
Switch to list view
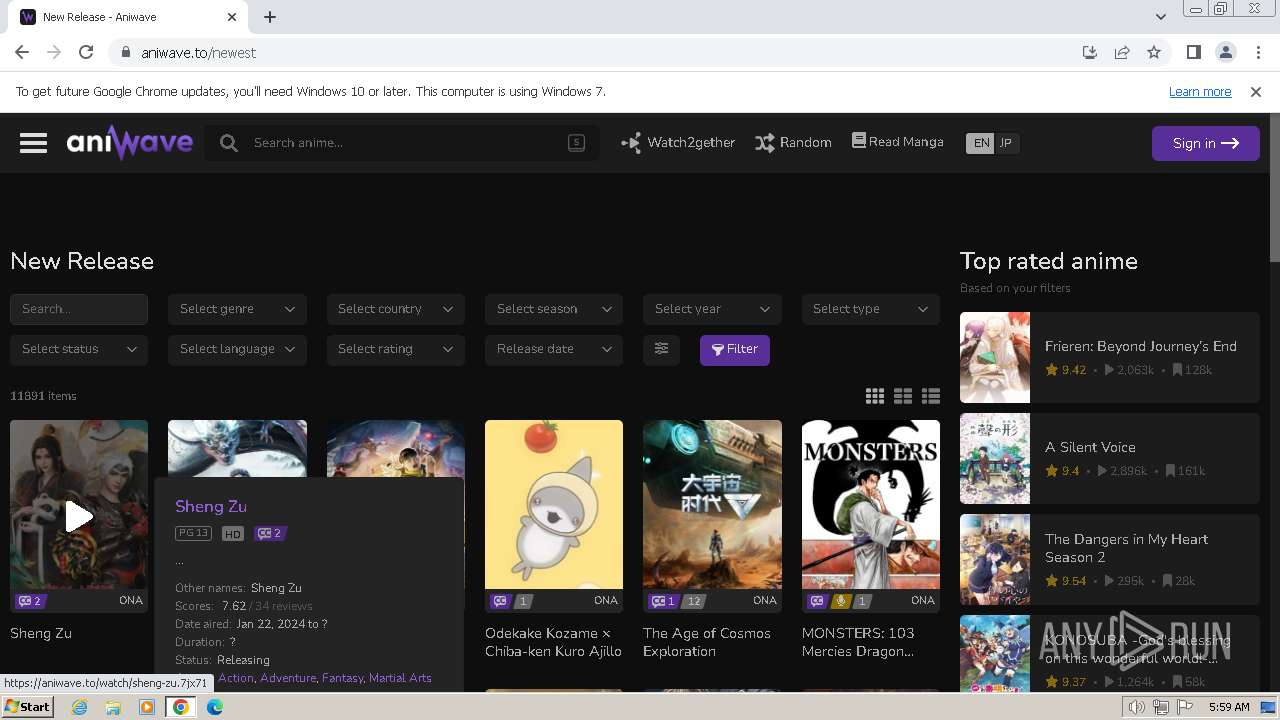[x=931, y=396]
